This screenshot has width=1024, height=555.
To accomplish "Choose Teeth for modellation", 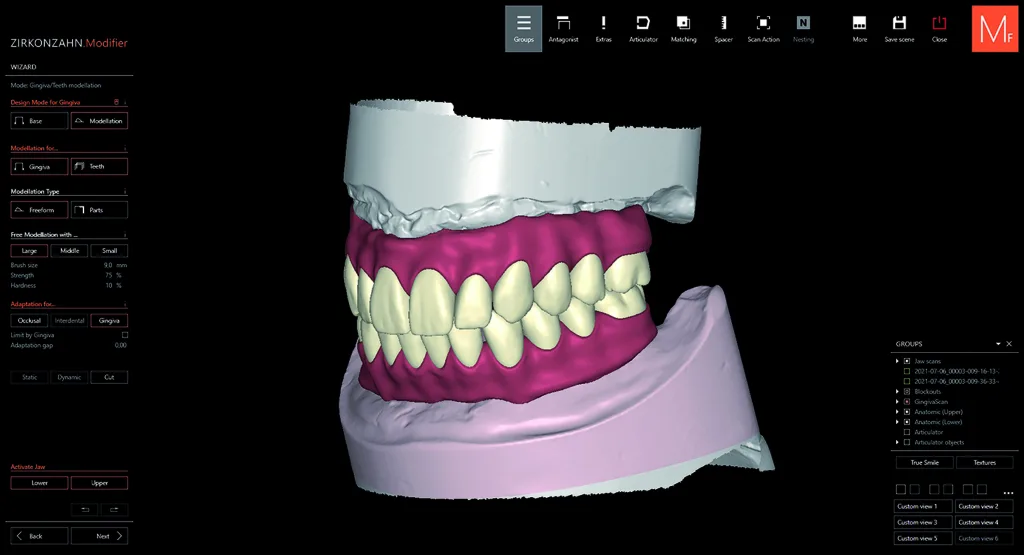I will 99,166.
